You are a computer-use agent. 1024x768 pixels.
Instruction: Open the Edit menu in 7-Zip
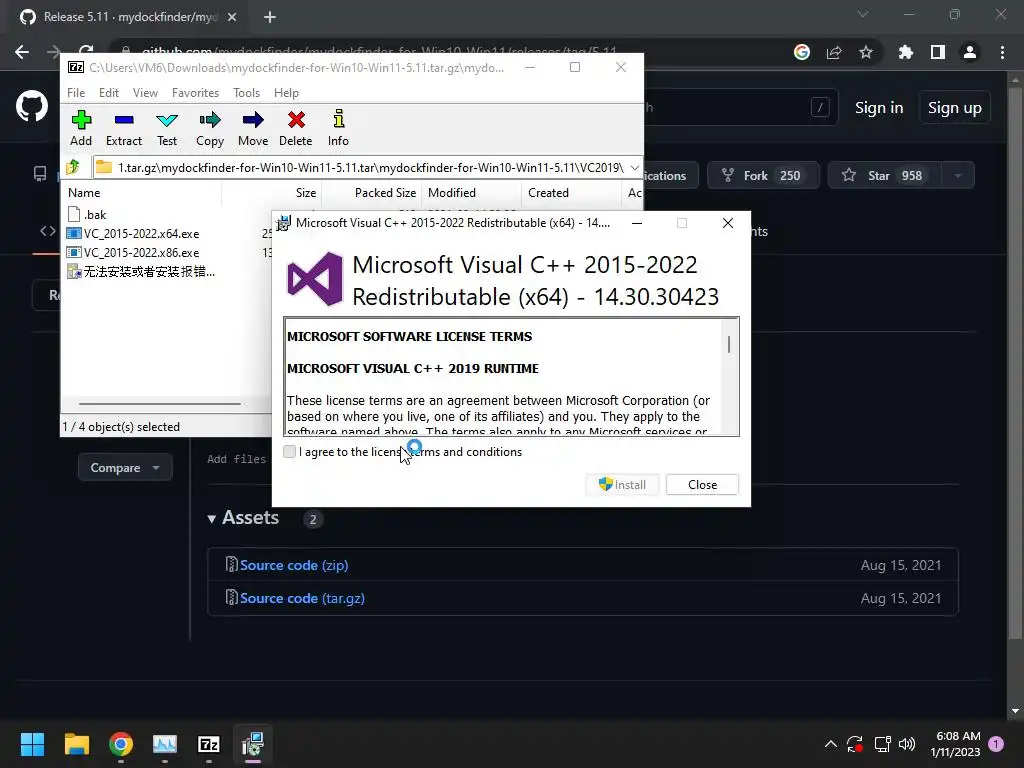pyautogui.click(x=109, y=93)
